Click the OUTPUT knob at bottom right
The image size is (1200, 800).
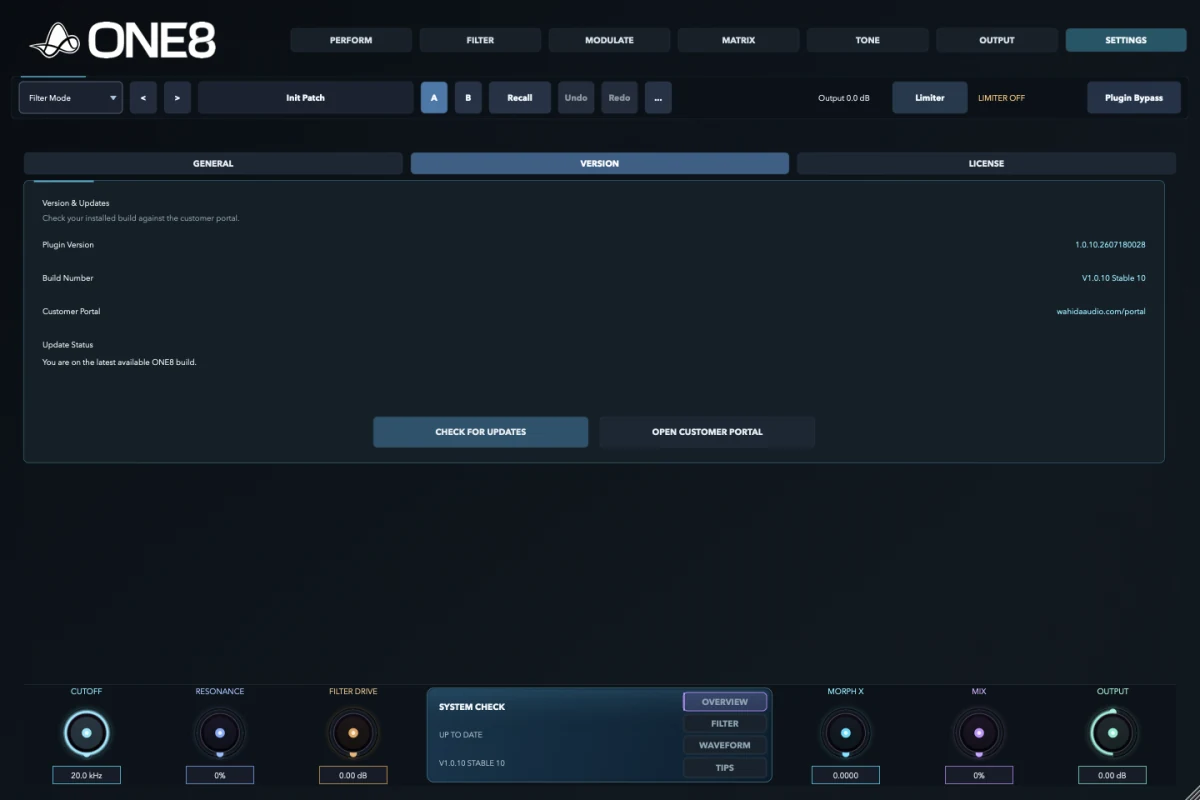1113,733
